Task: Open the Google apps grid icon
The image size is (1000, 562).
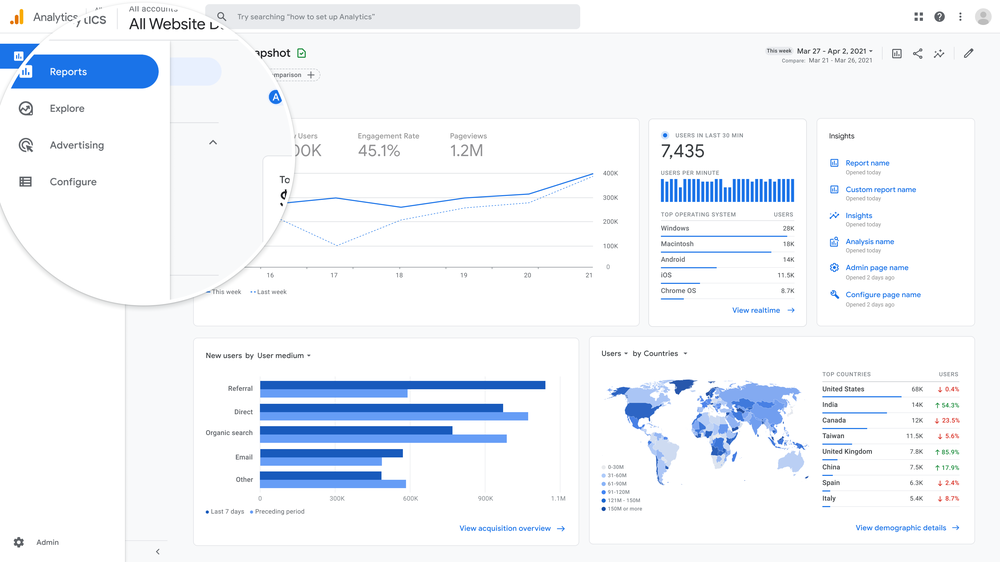Action: pyautogui.click(x=918, y=17)
